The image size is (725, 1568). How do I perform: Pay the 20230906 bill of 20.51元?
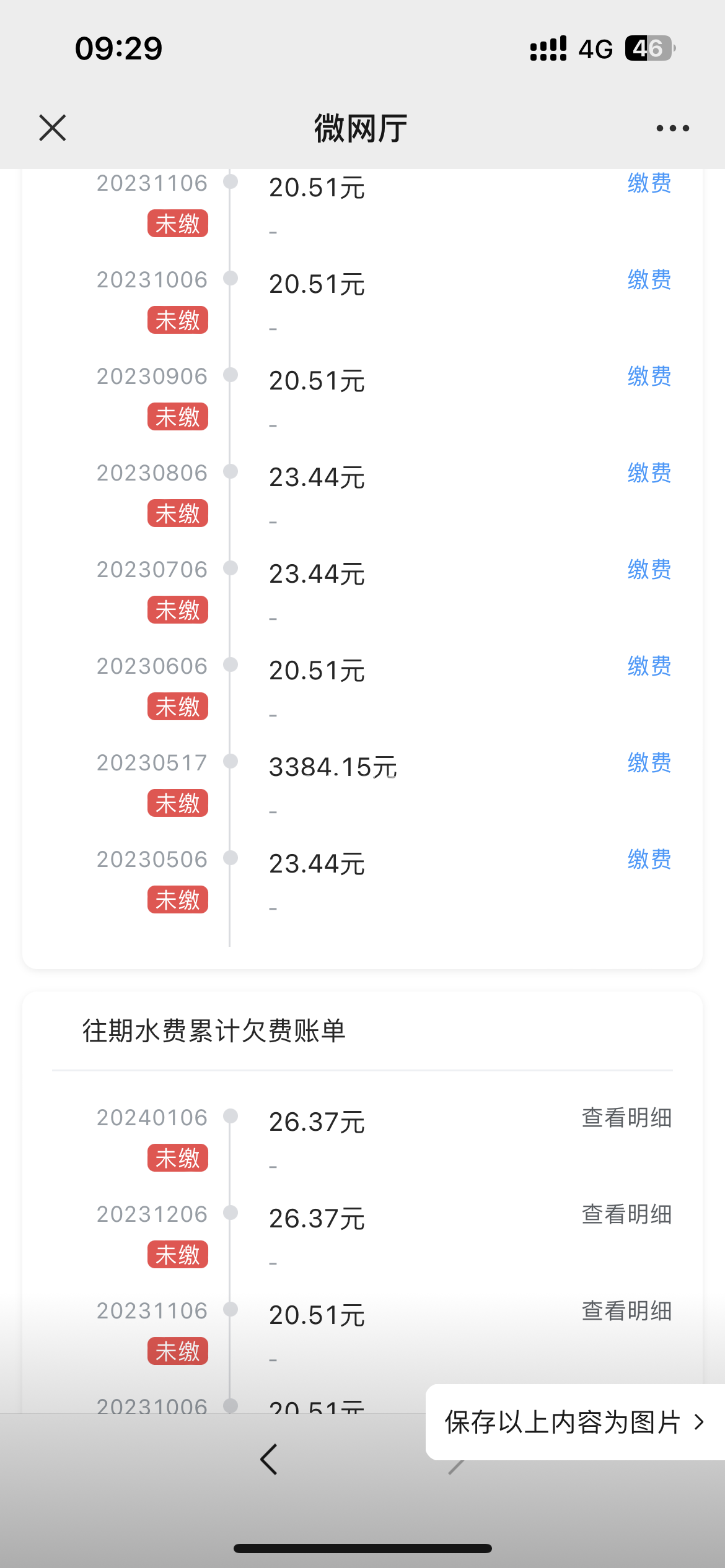[649, 377]
